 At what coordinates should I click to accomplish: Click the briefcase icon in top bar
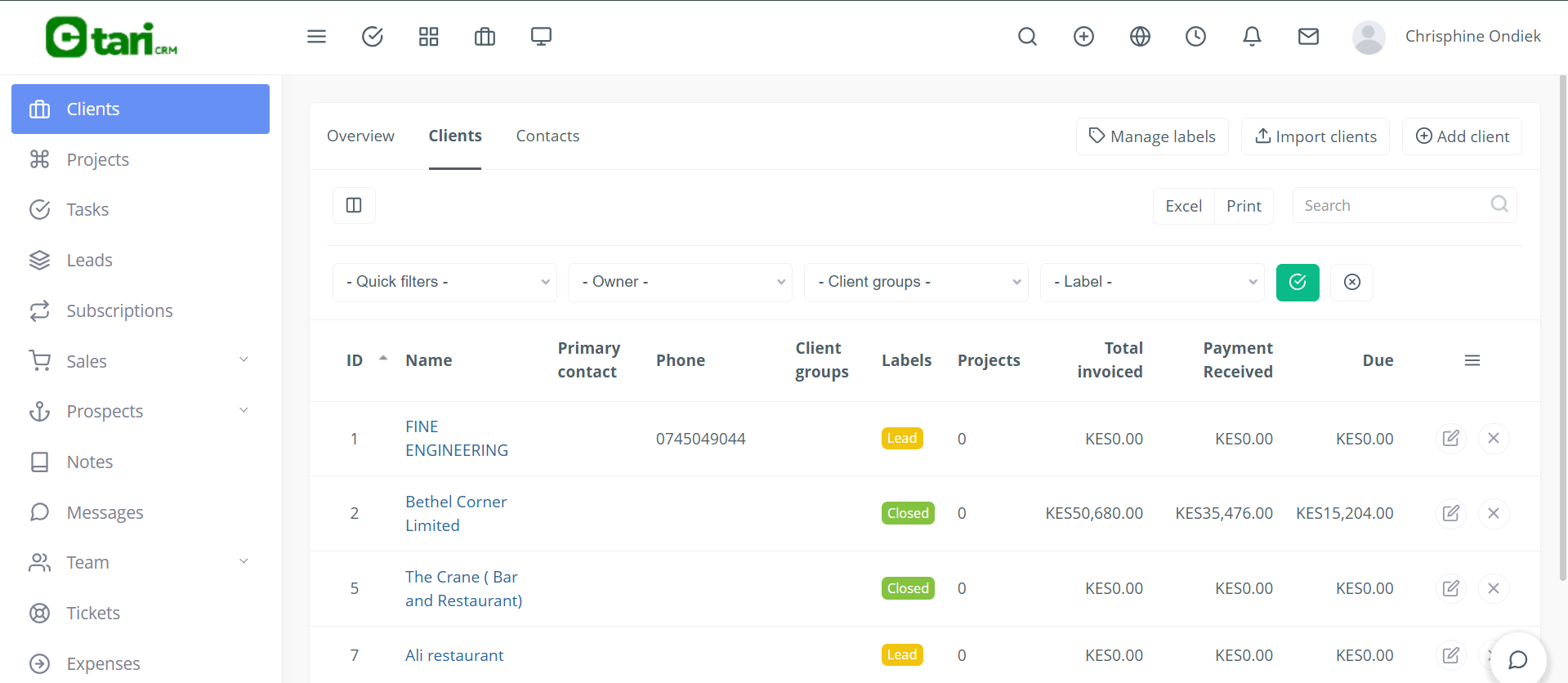tap(485, 36)
